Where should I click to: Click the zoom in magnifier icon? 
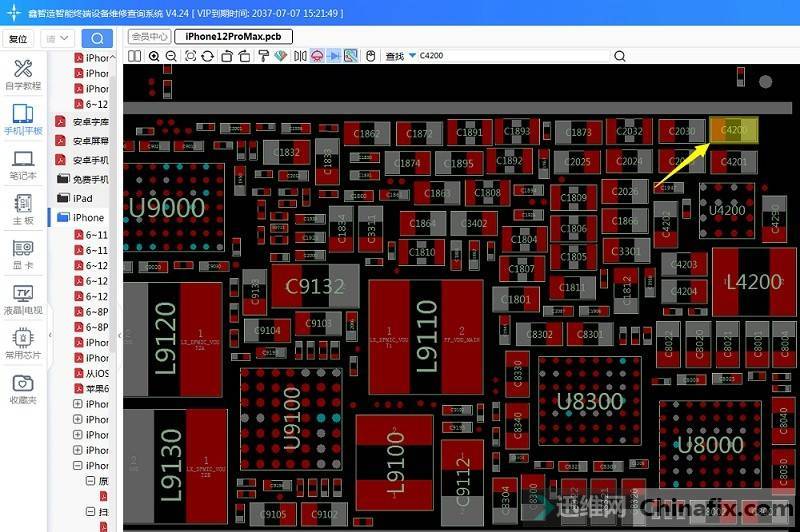click(154, 56)
